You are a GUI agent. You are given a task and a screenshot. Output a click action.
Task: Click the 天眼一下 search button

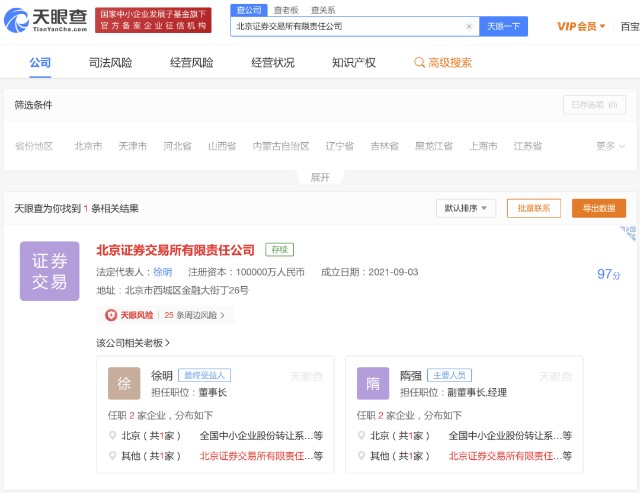503,27
